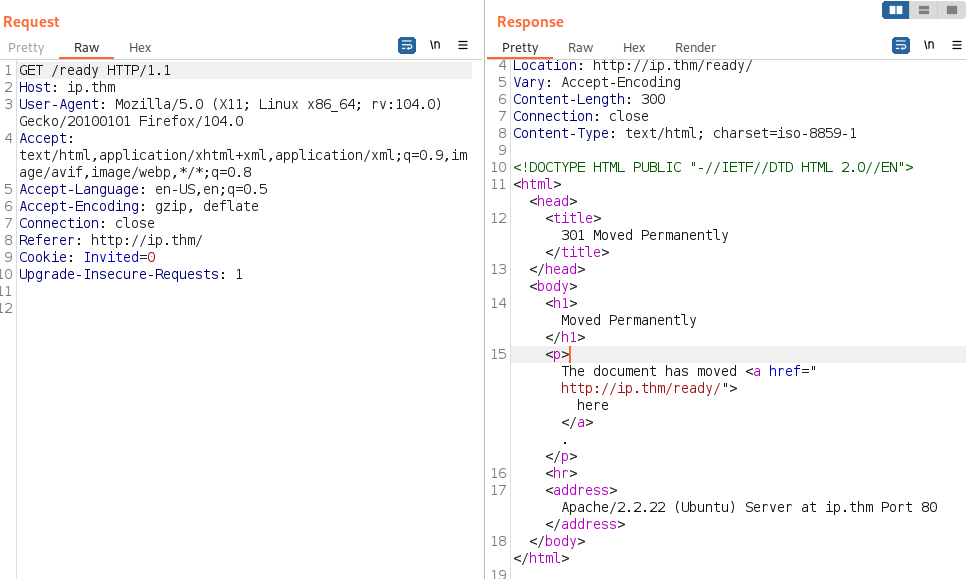
Task: Click the highlighted <p> line in the response
Action: [x=558, y=354]
